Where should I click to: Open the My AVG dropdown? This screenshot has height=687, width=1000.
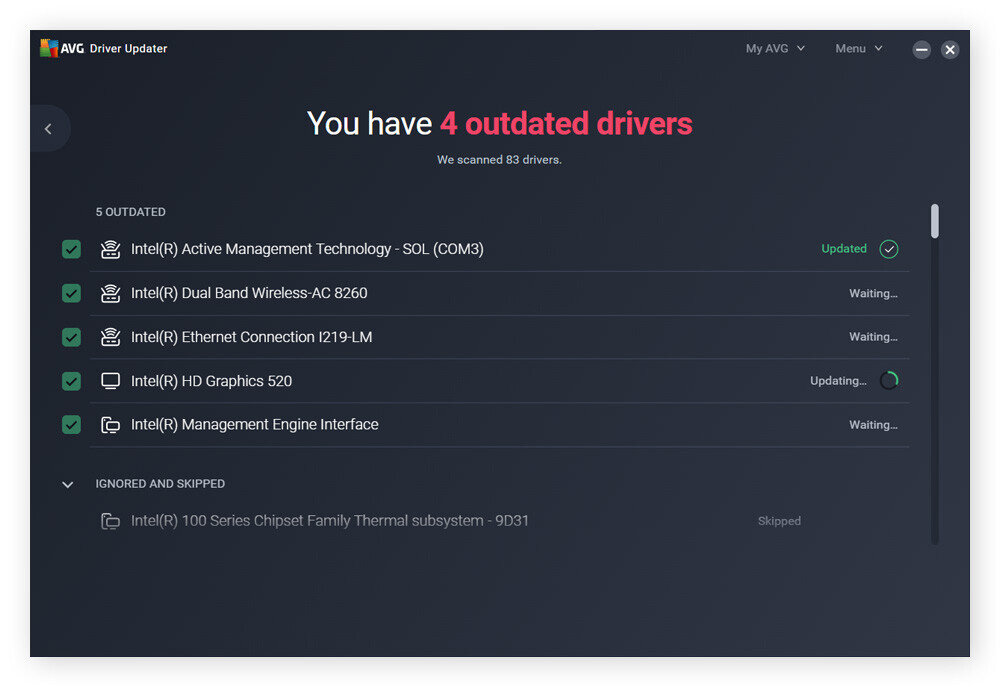775,48
